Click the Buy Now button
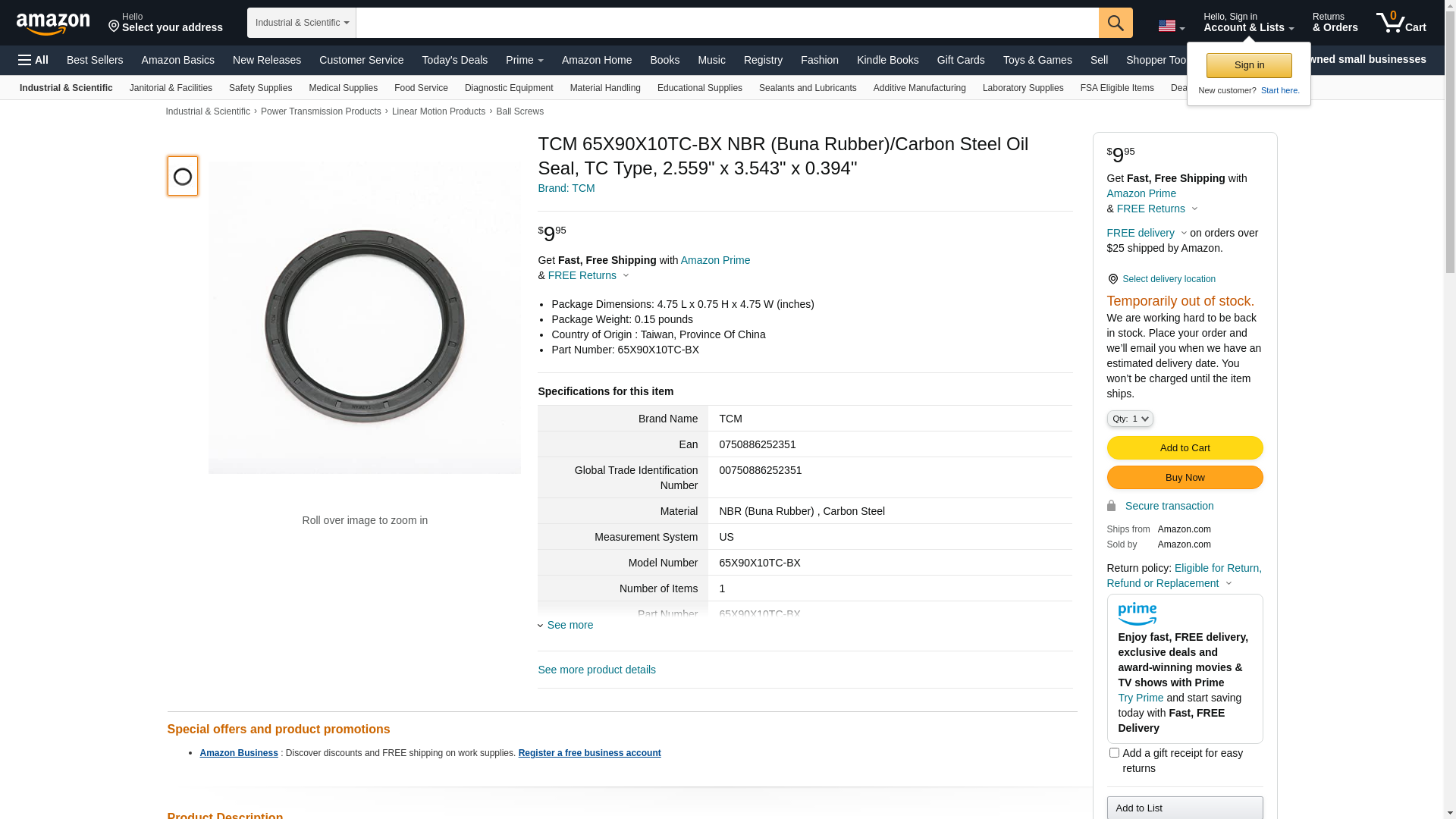Image resolution: width=1456 pixels, height=819 pixels. [x=1185, y=477]
